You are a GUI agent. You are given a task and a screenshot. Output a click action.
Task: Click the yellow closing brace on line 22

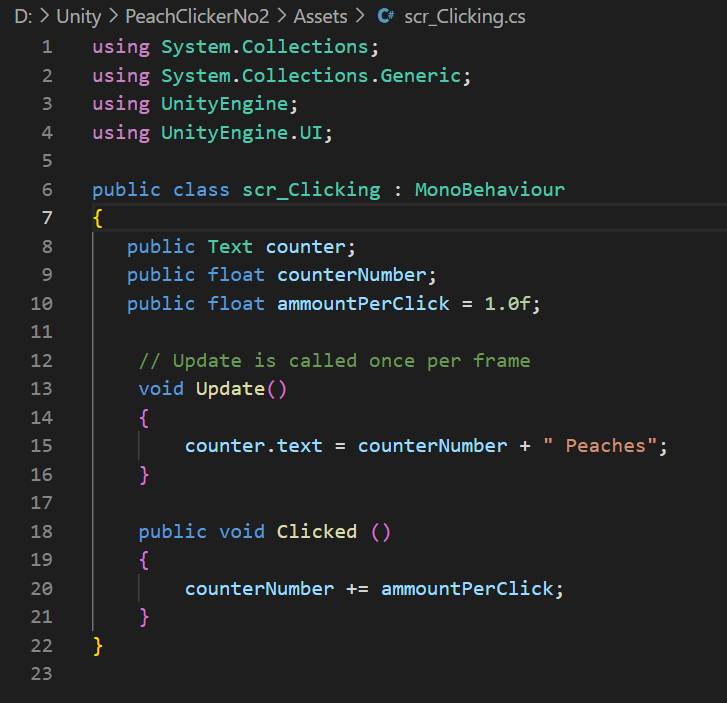(98, 646)
